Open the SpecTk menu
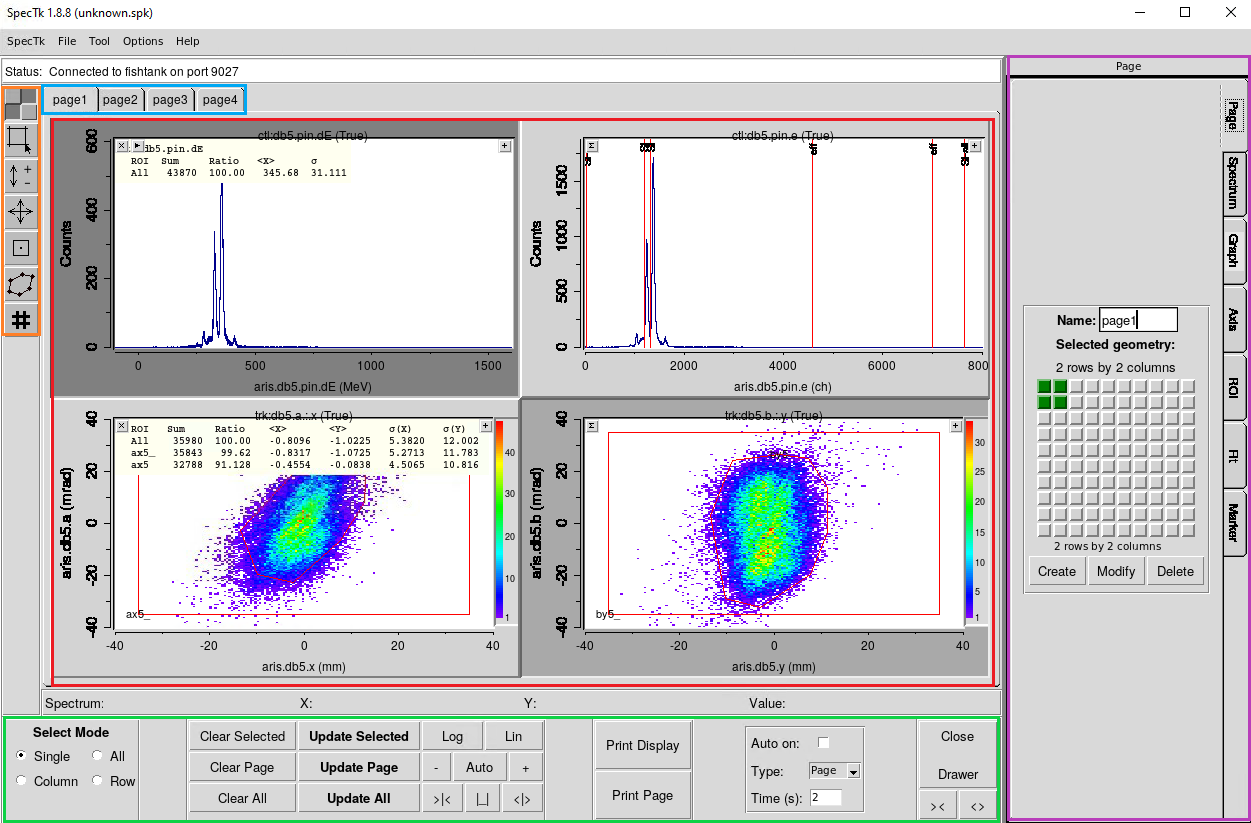 pyautogui.click(x=25, y=41)
